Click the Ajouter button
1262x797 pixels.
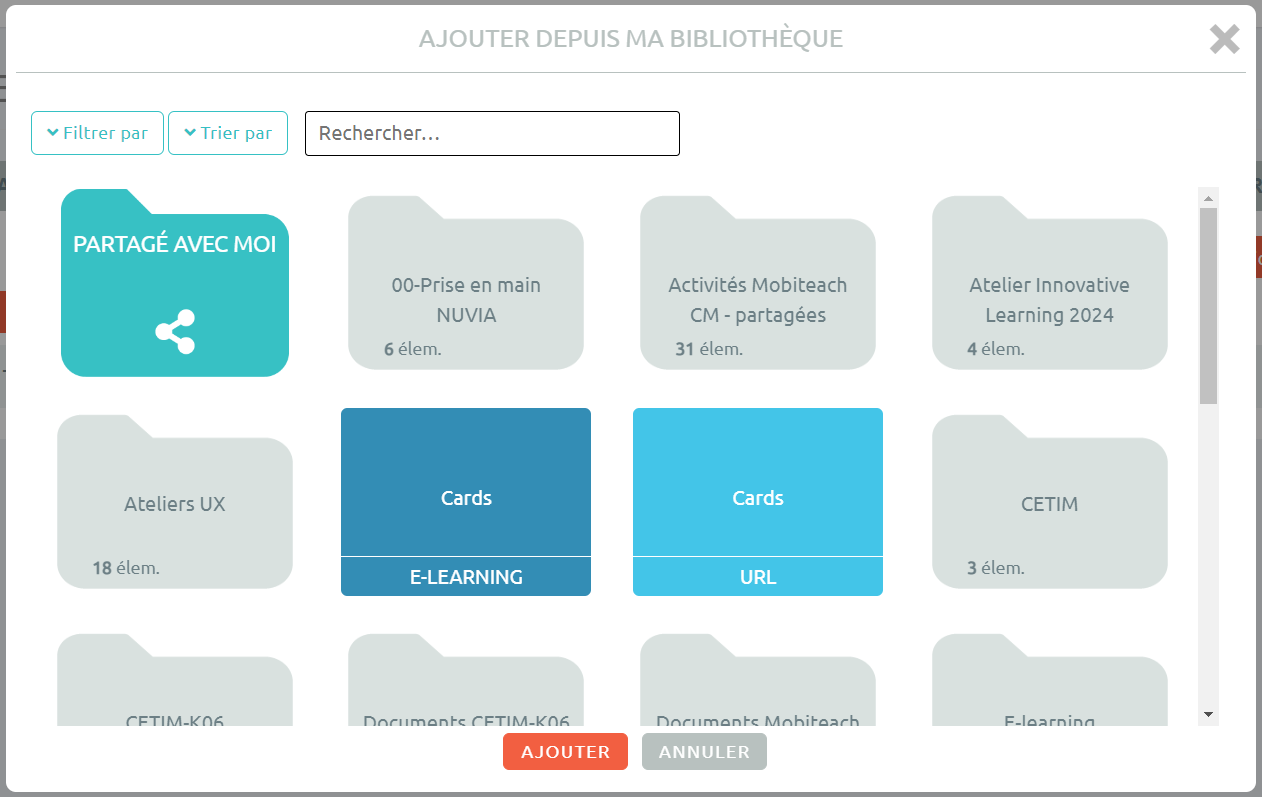point(565,752)
